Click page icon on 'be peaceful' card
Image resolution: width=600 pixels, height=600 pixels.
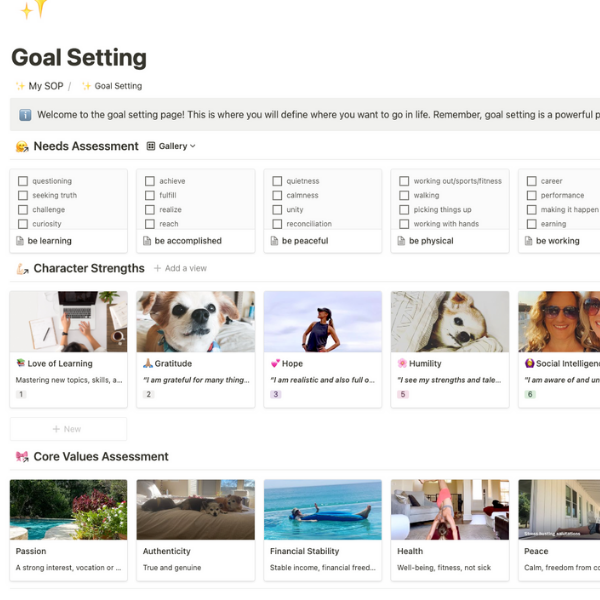click(274, 241)
